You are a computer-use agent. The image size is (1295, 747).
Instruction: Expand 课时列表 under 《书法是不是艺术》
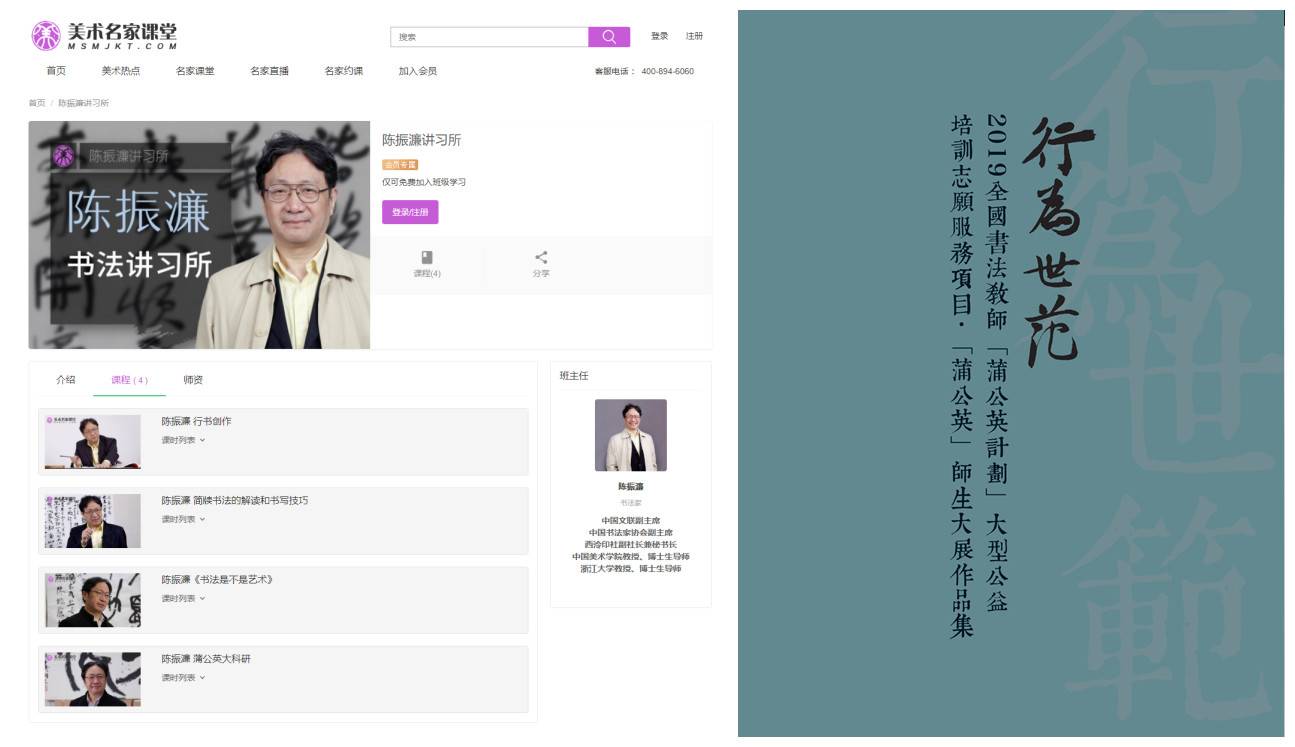click(x=183, y=598)
